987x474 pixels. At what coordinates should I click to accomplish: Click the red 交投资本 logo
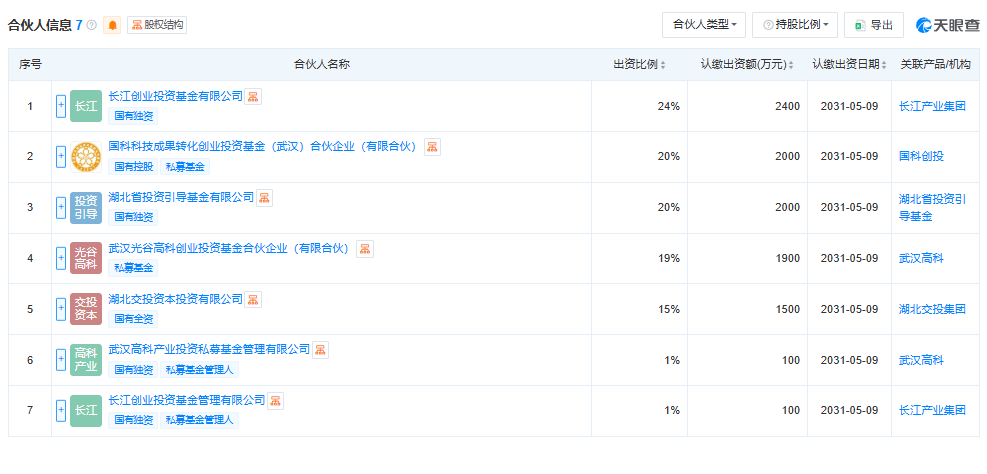click(x=86, y=309)
